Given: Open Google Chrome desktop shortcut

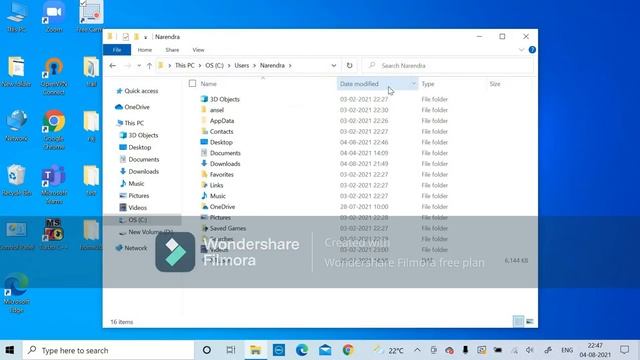Looking at the screenshot, I should (54, 130).
